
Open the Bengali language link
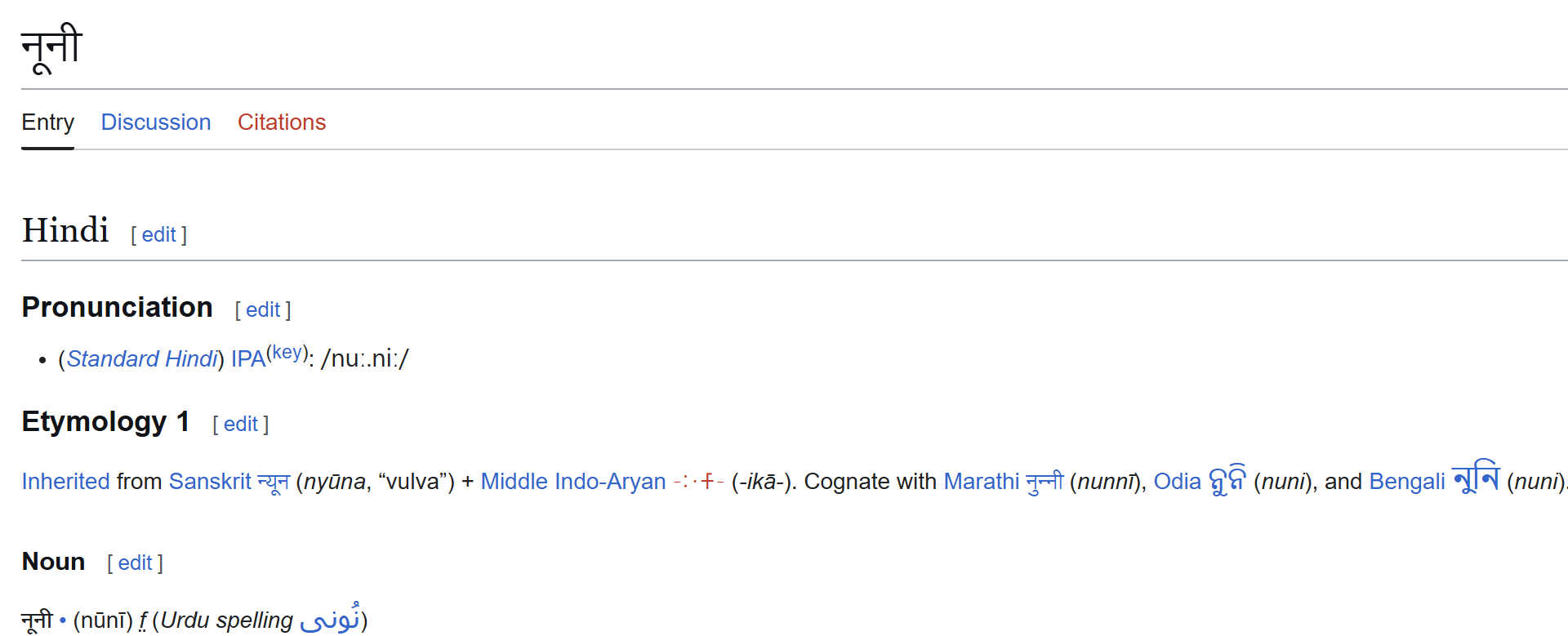click(1406, 482)
